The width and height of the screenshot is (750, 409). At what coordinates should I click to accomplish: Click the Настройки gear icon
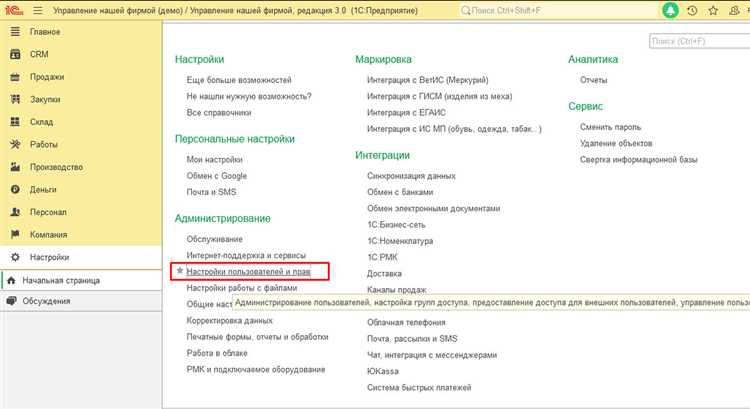[15, 257]
